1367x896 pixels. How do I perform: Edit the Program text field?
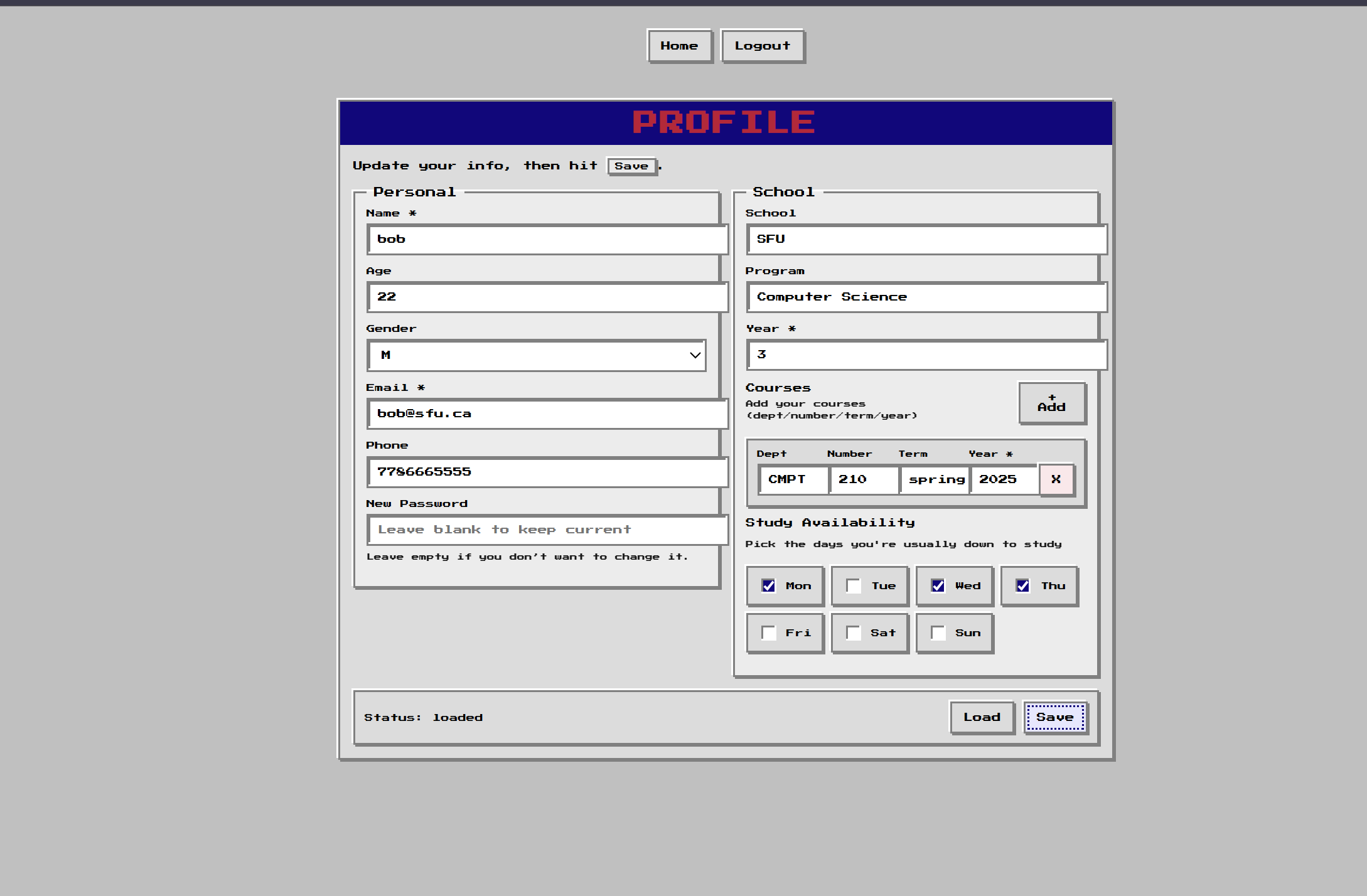pos(926,297)
